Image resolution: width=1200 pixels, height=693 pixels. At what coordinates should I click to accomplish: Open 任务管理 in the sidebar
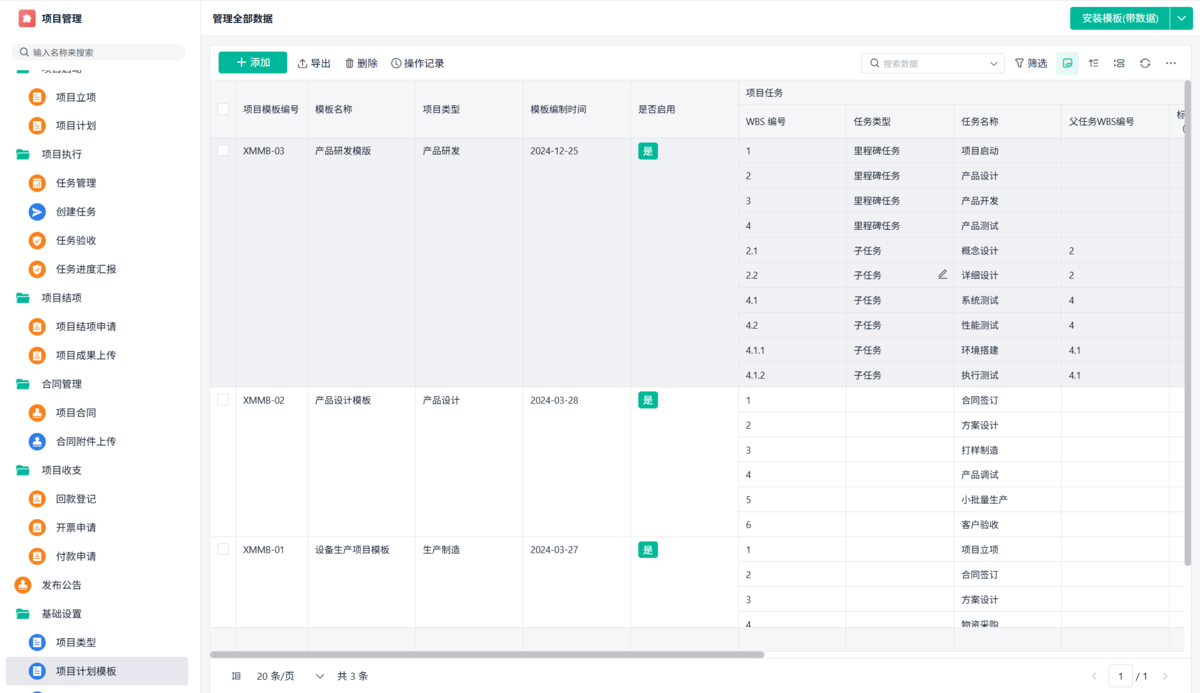(x=76, y=183)
